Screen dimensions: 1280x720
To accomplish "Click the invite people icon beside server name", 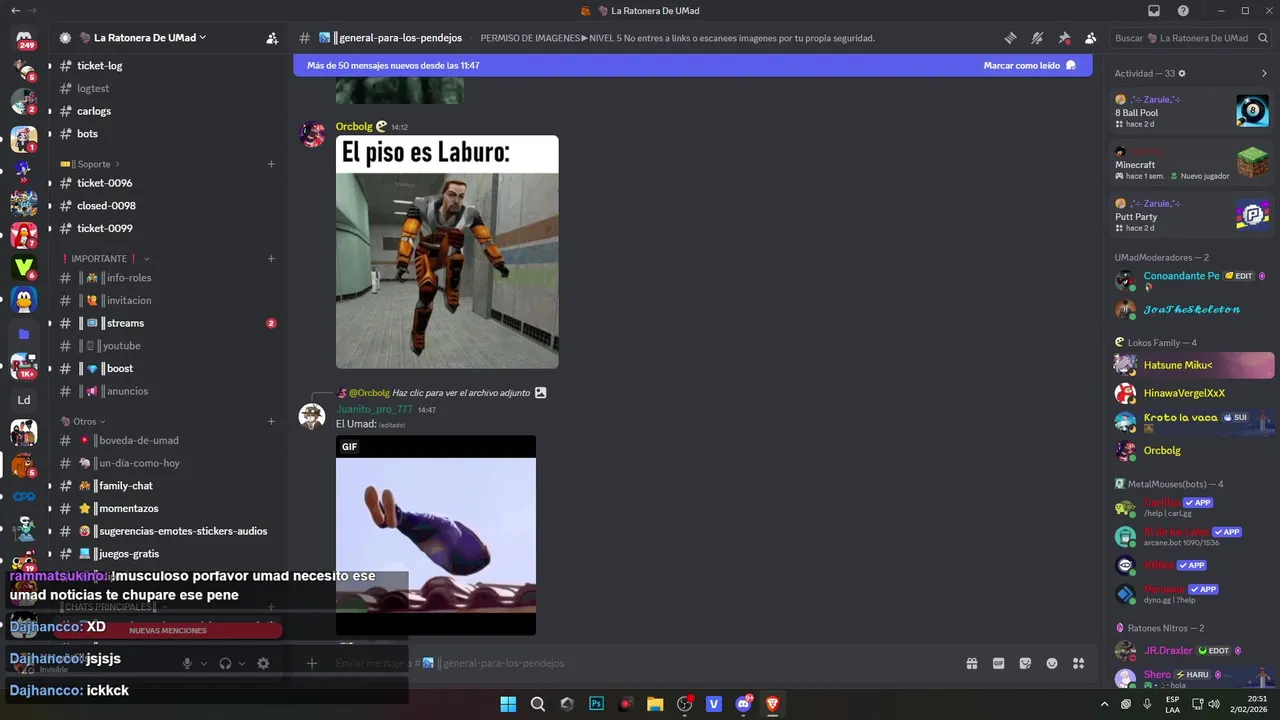I will [x=272, y=38].
